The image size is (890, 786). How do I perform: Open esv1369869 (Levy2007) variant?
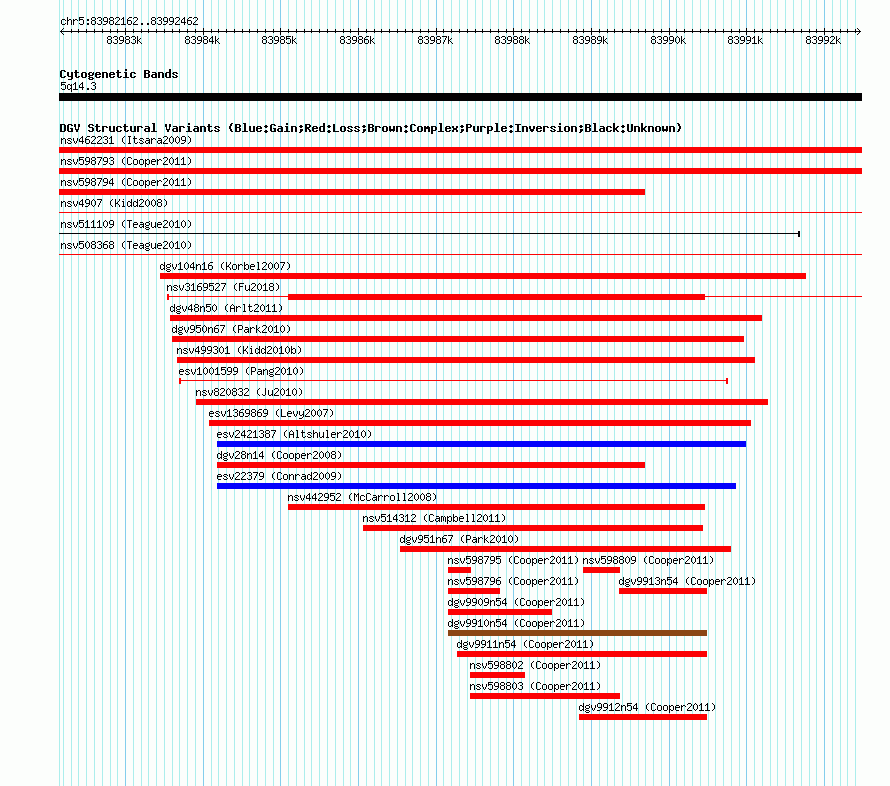(271, 413)
